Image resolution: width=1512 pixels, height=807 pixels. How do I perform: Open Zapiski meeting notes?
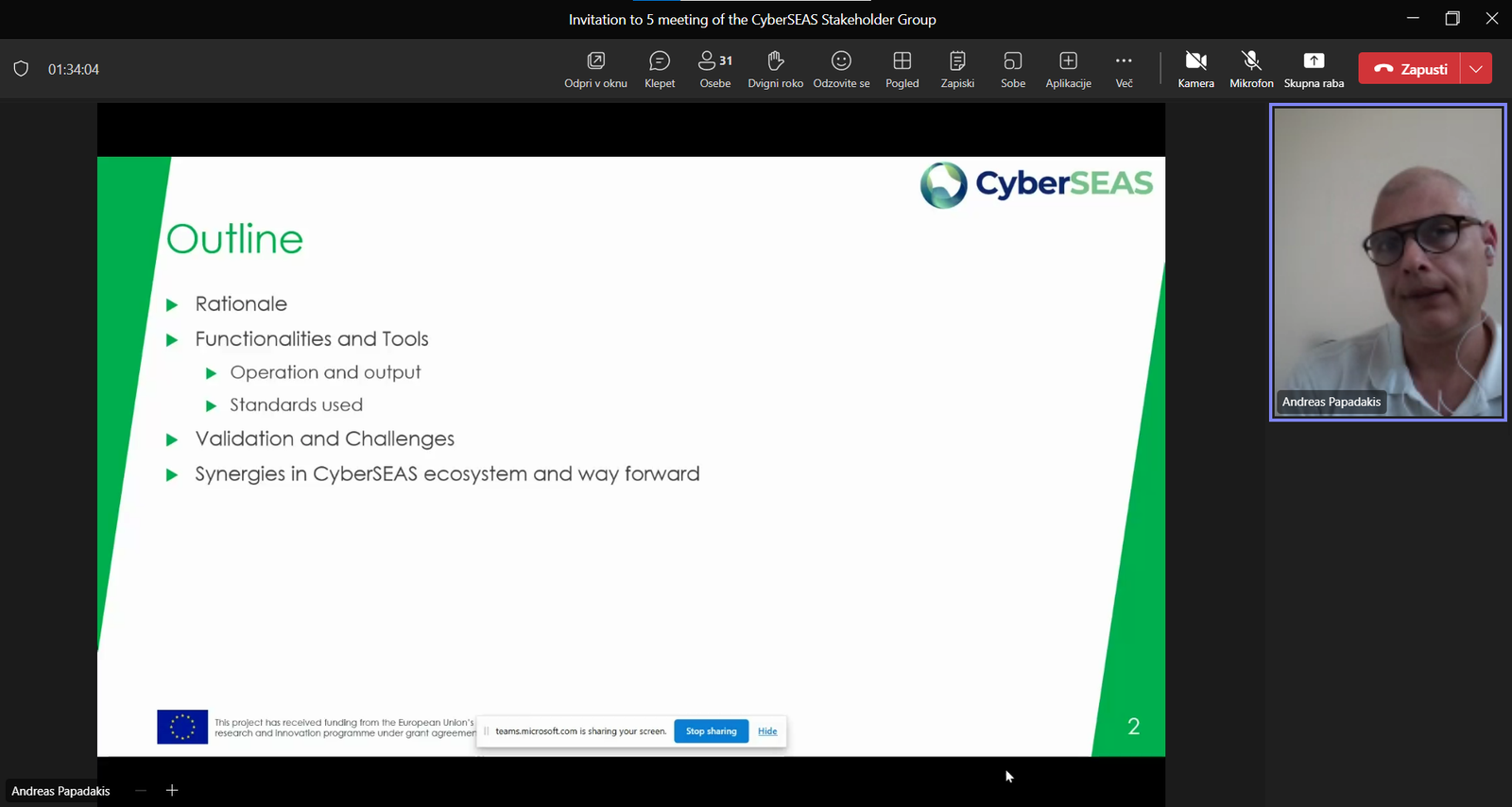[957, 69]
